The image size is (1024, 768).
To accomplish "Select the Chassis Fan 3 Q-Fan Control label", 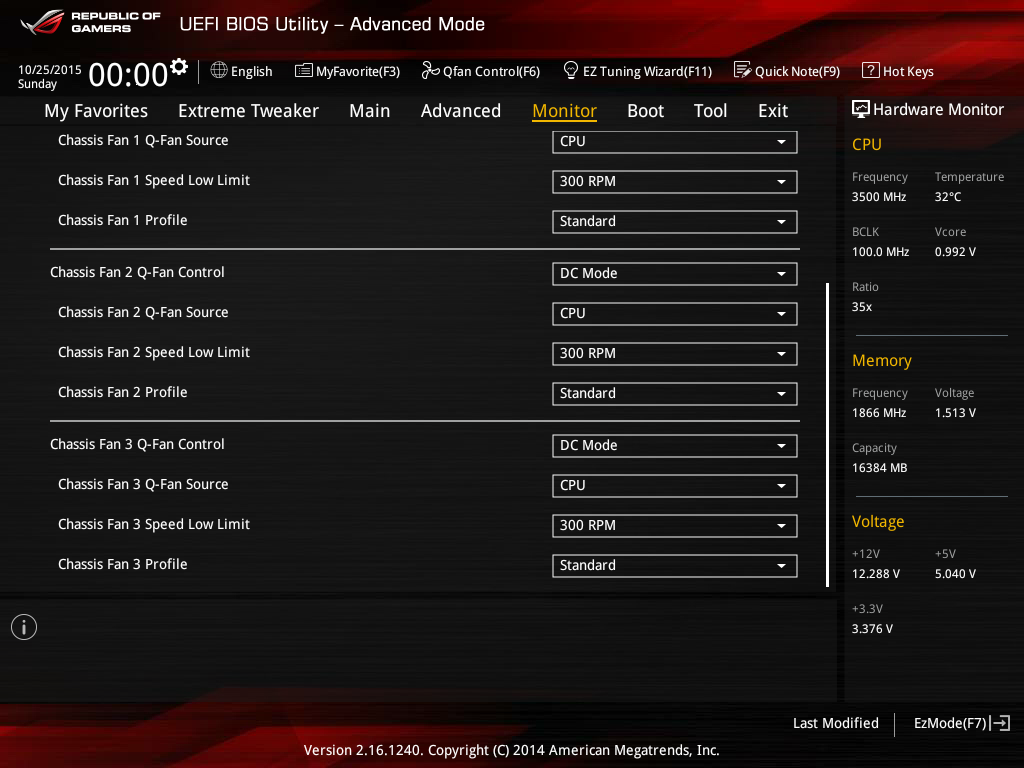I will click(x=137, y=444).
